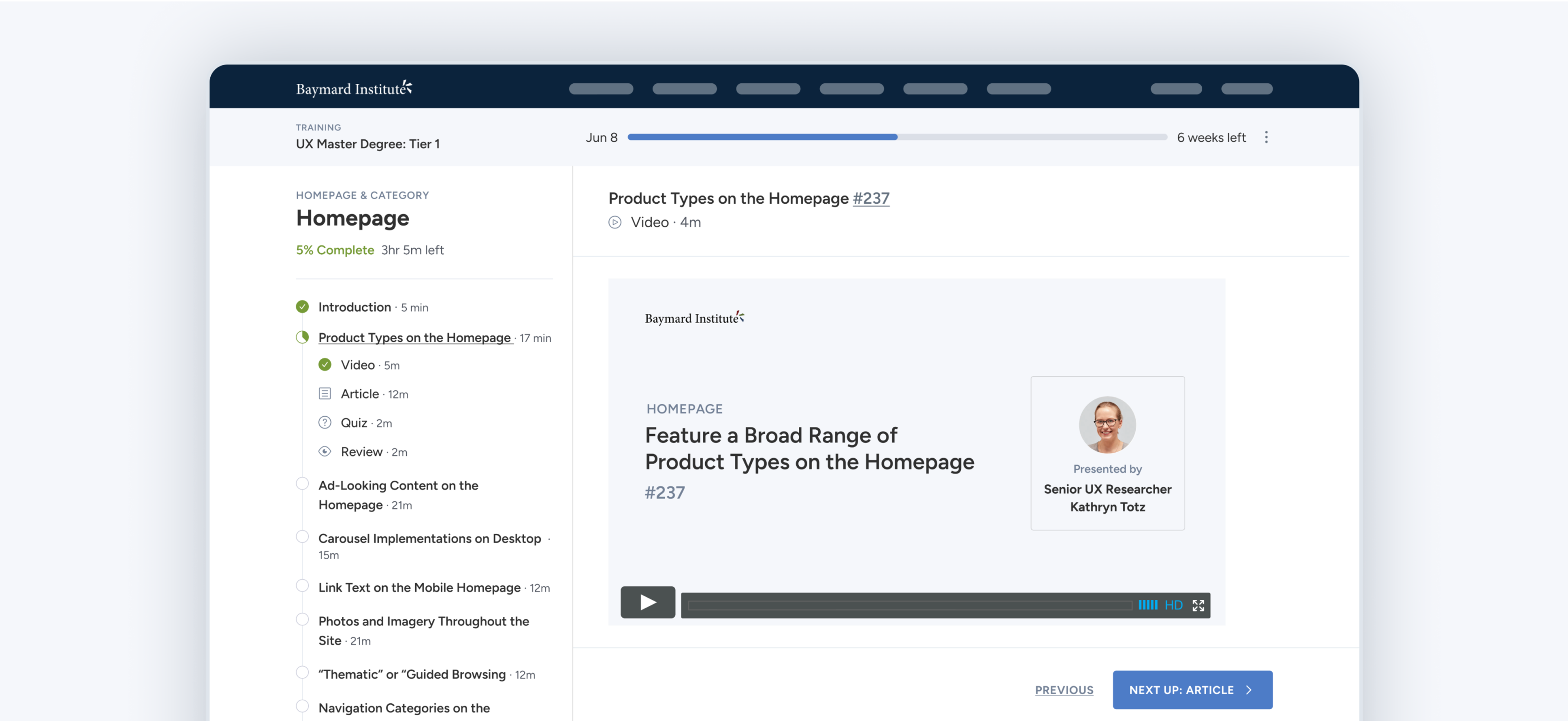1568x721 pixels.
Task: Click the fourth placeholder nav item in header
Action: tap(851, 89)
